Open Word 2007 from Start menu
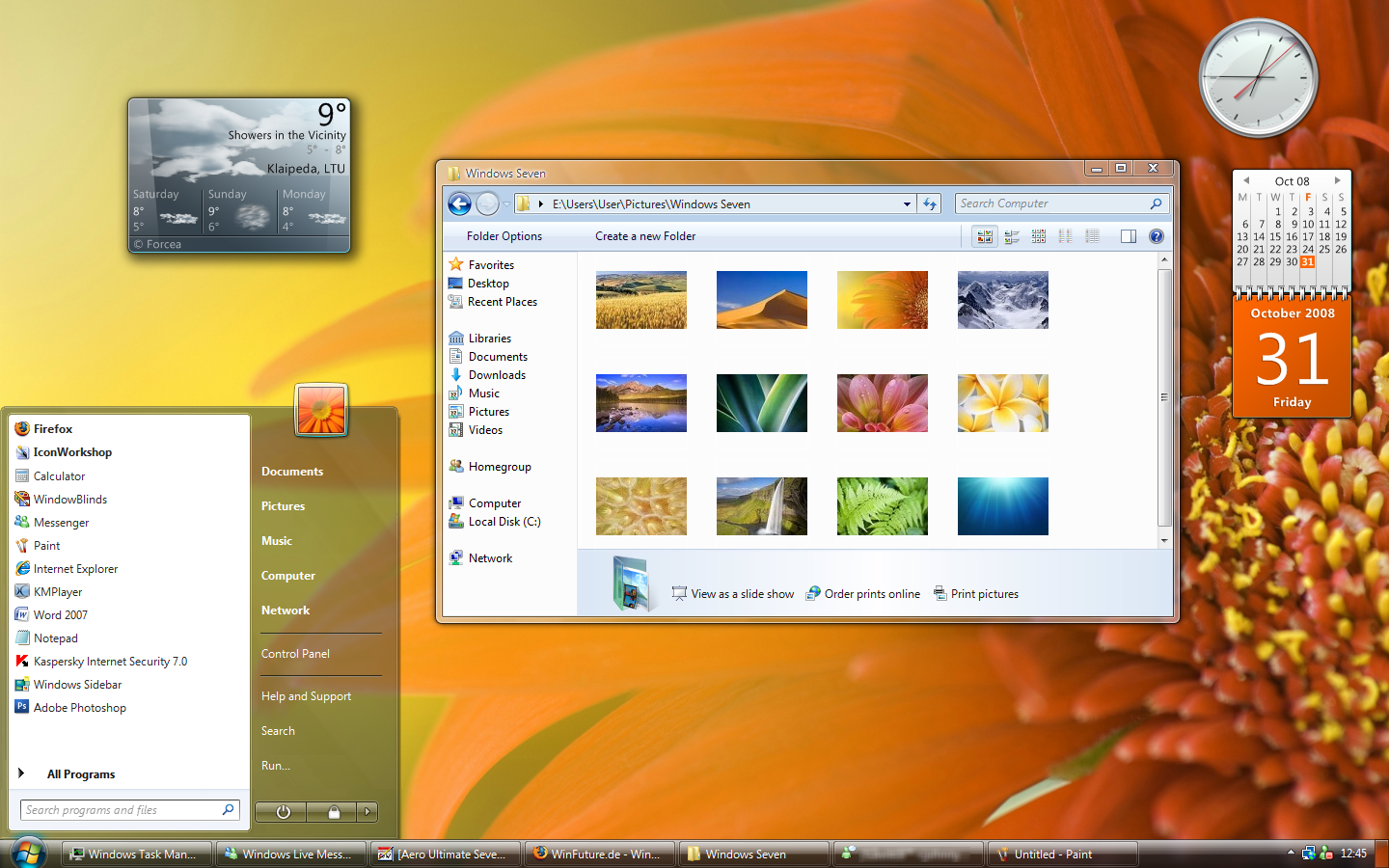 coord(50,615)
